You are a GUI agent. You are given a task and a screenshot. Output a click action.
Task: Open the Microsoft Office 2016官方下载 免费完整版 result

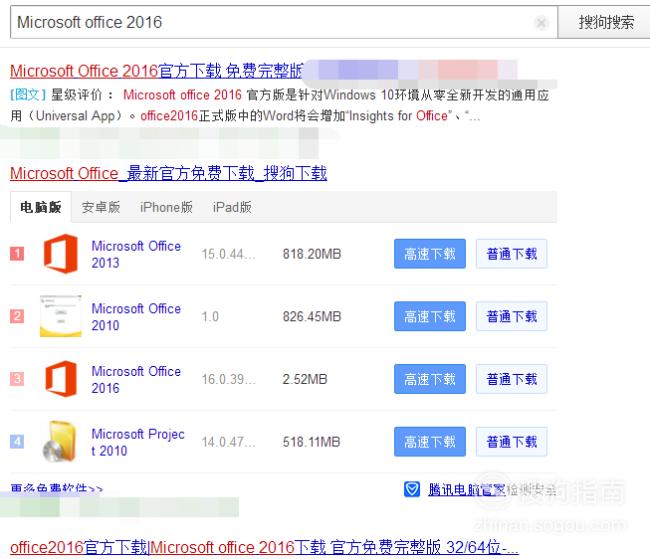pos(156,71)
